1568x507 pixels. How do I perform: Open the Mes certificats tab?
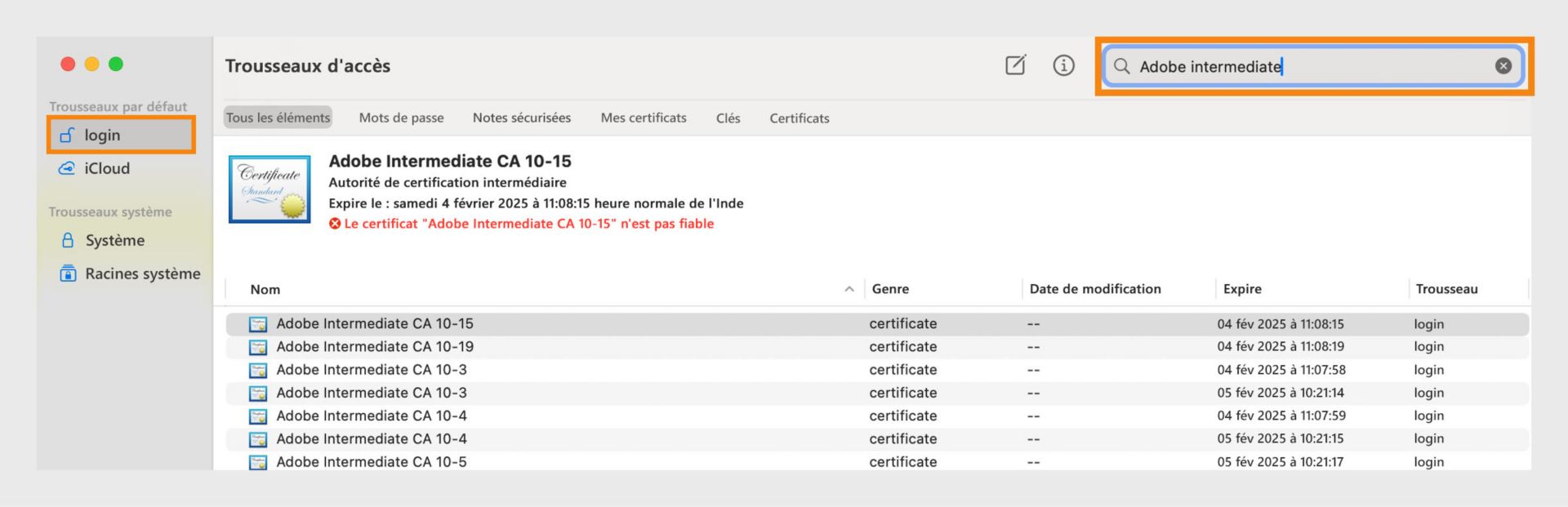click(644, 118)
